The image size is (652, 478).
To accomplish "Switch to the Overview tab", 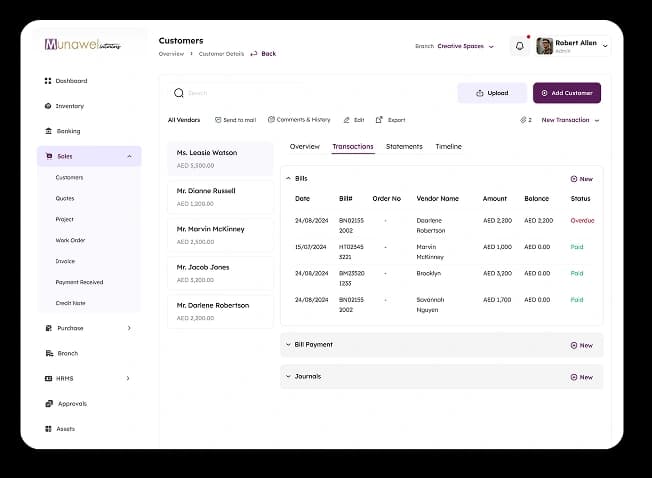I will click(x=305, y=146).
